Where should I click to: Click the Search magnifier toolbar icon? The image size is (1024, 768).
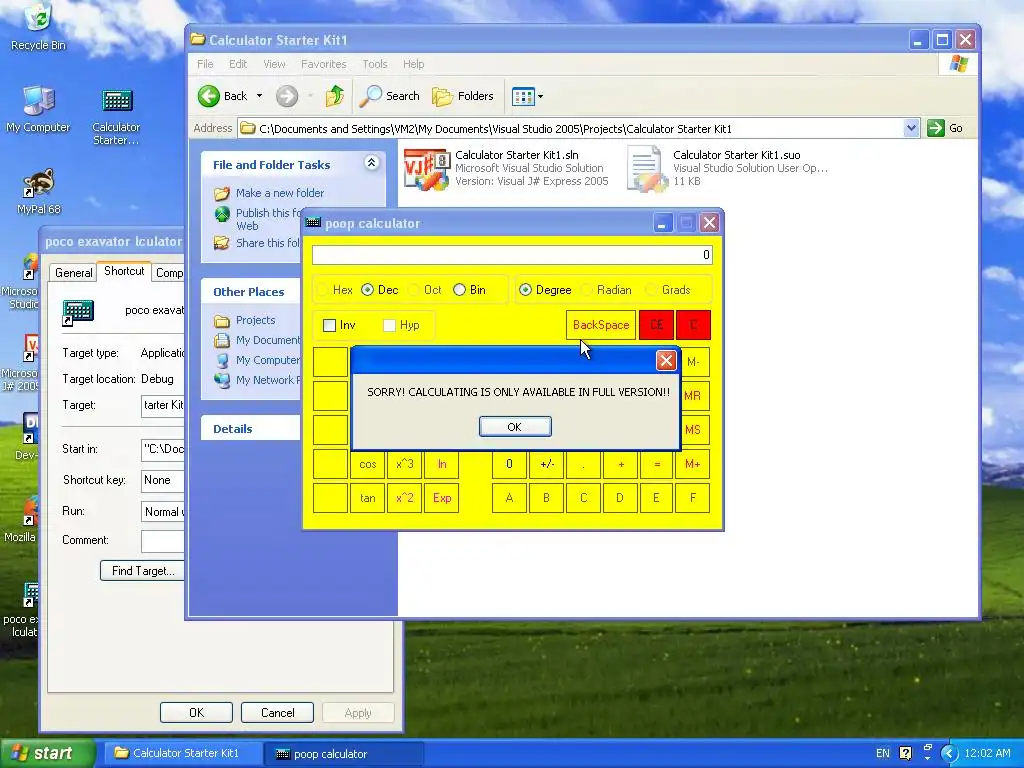click(x=370, y=96)
